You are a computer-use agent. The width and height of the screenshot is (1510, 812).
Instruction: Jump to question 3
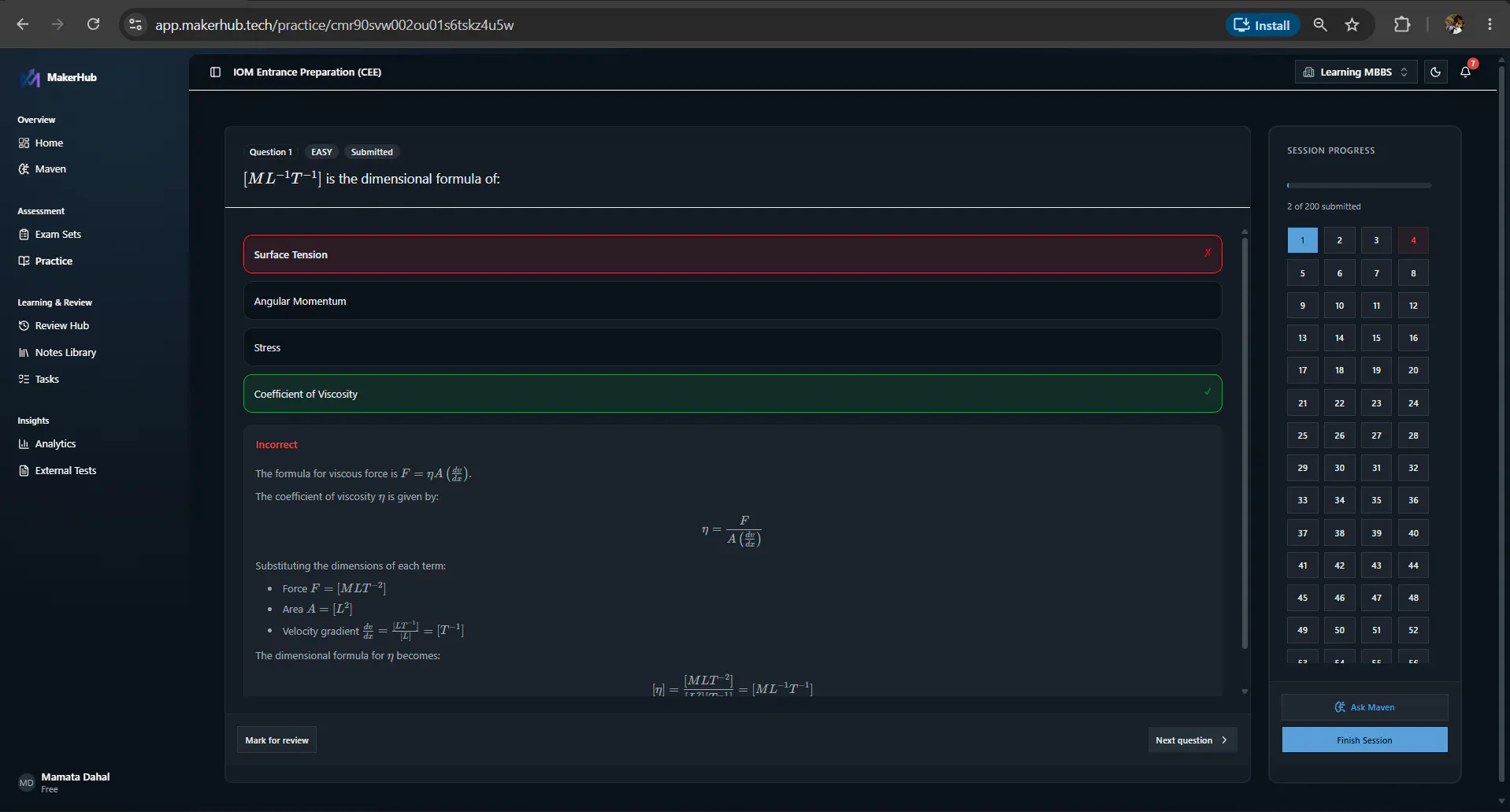click(1376, 240)
